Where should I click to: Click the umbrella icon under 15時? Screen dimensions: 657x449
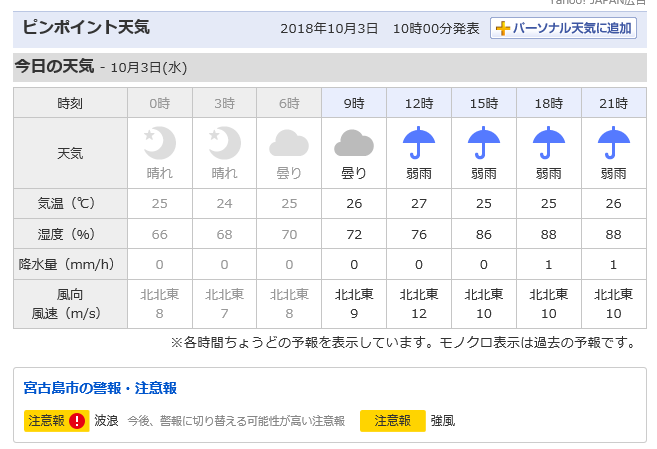tap(484, 144)
